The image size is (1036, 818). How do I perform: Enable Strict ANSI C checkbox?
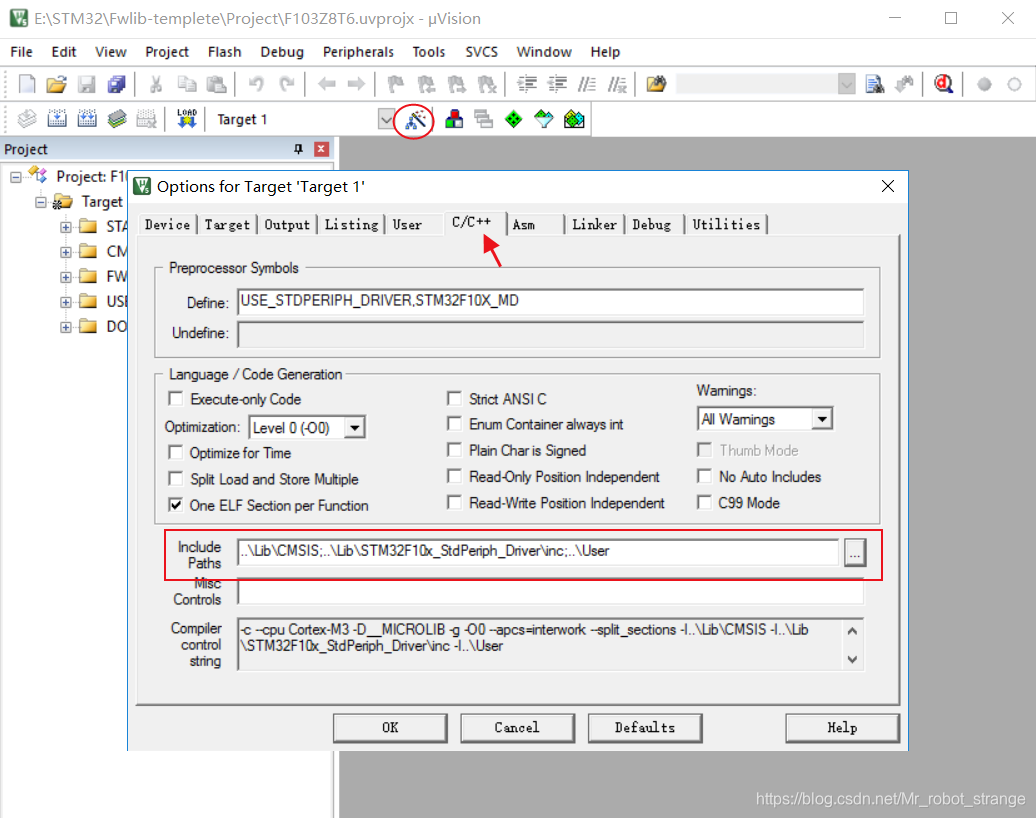click(x=454, y=398)
